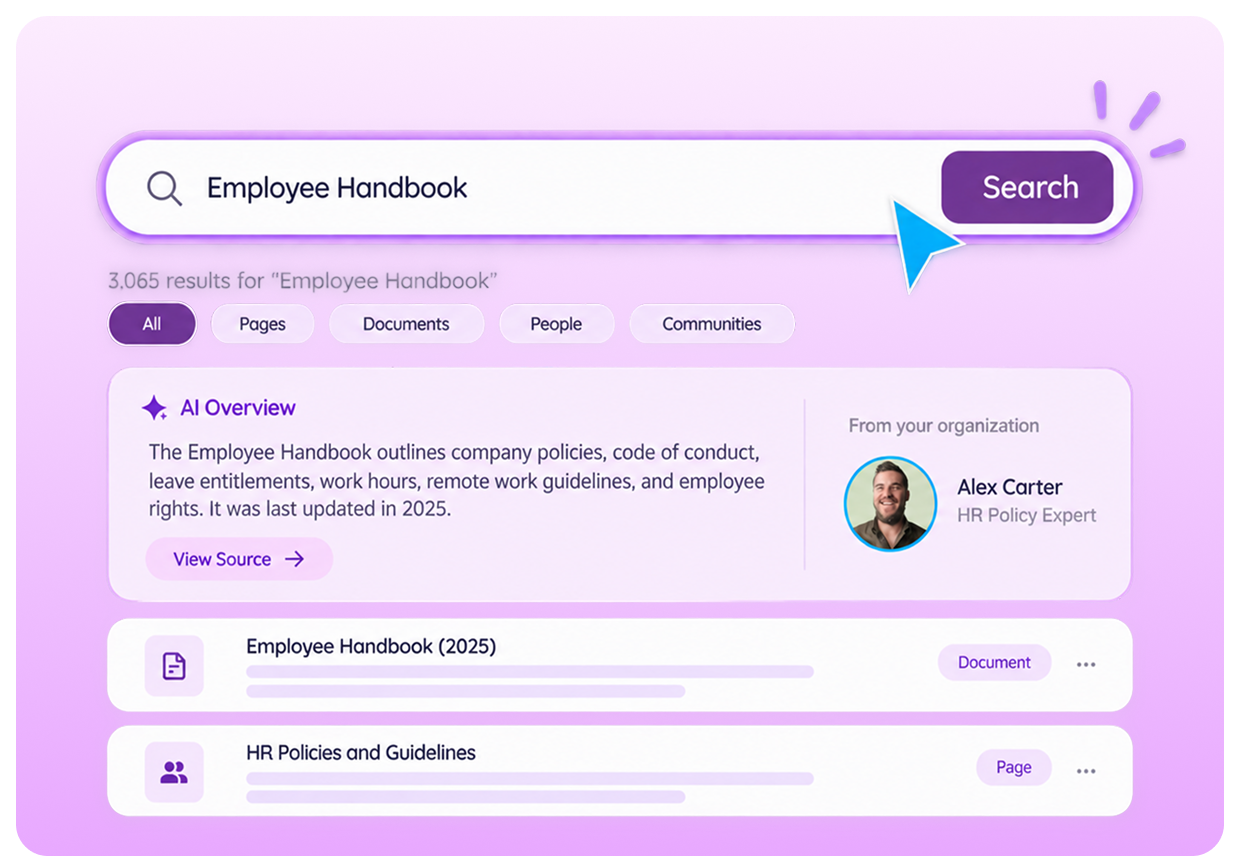Click the 3,065 results count text
This screenshot has width=1240, height=856.
point(303,281)
